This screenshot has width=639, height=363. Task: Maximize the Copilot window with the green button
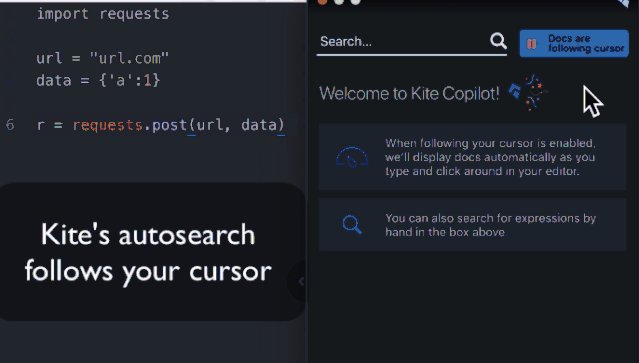click(x=356, y=2)
